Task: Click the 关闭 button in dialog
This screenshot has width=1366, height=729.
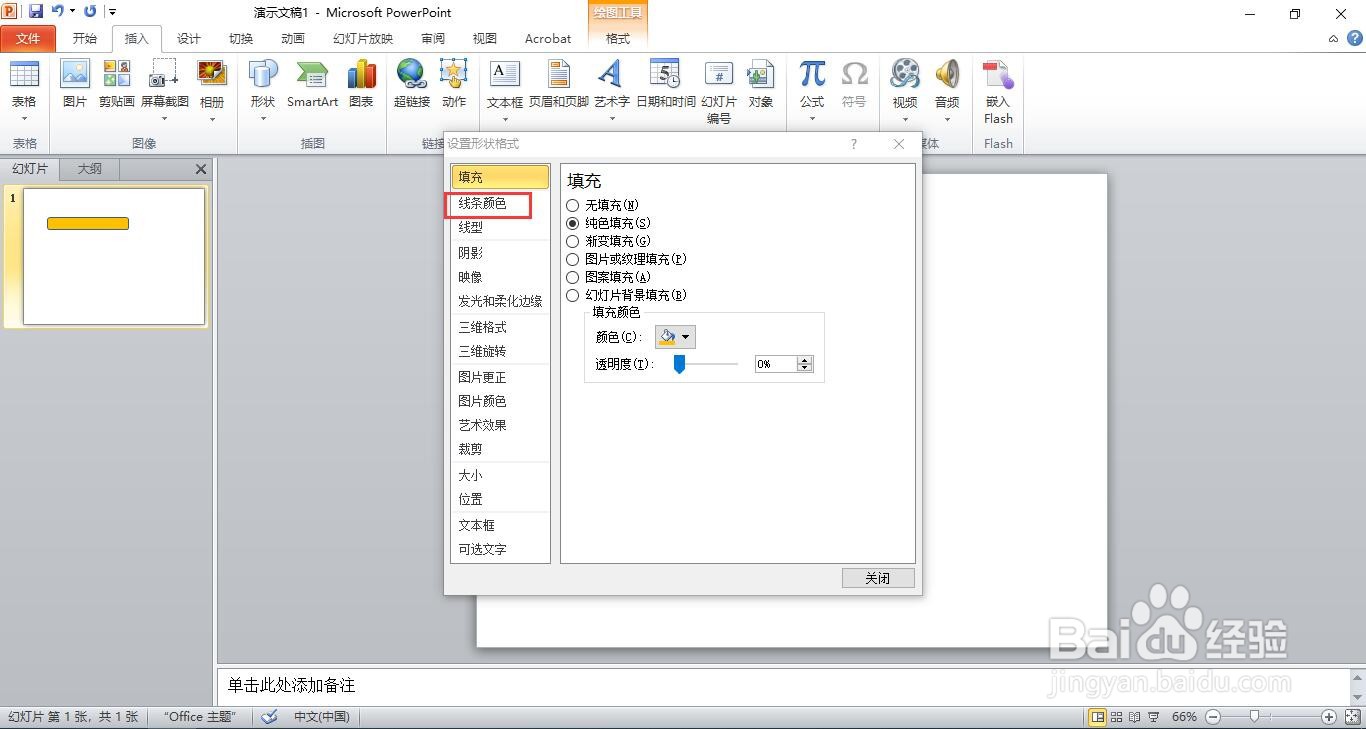Action: (877, 578)
